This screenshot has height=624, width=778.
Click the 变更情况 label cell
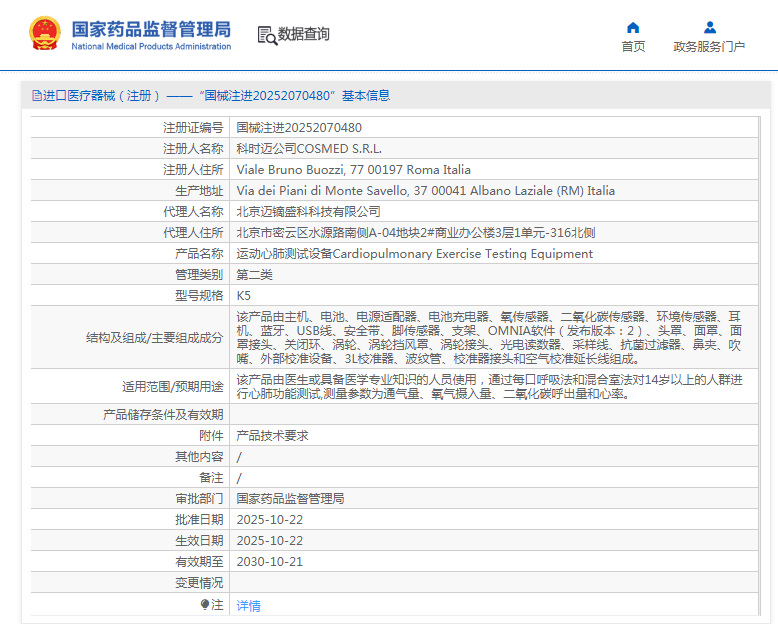click(130, 583)
